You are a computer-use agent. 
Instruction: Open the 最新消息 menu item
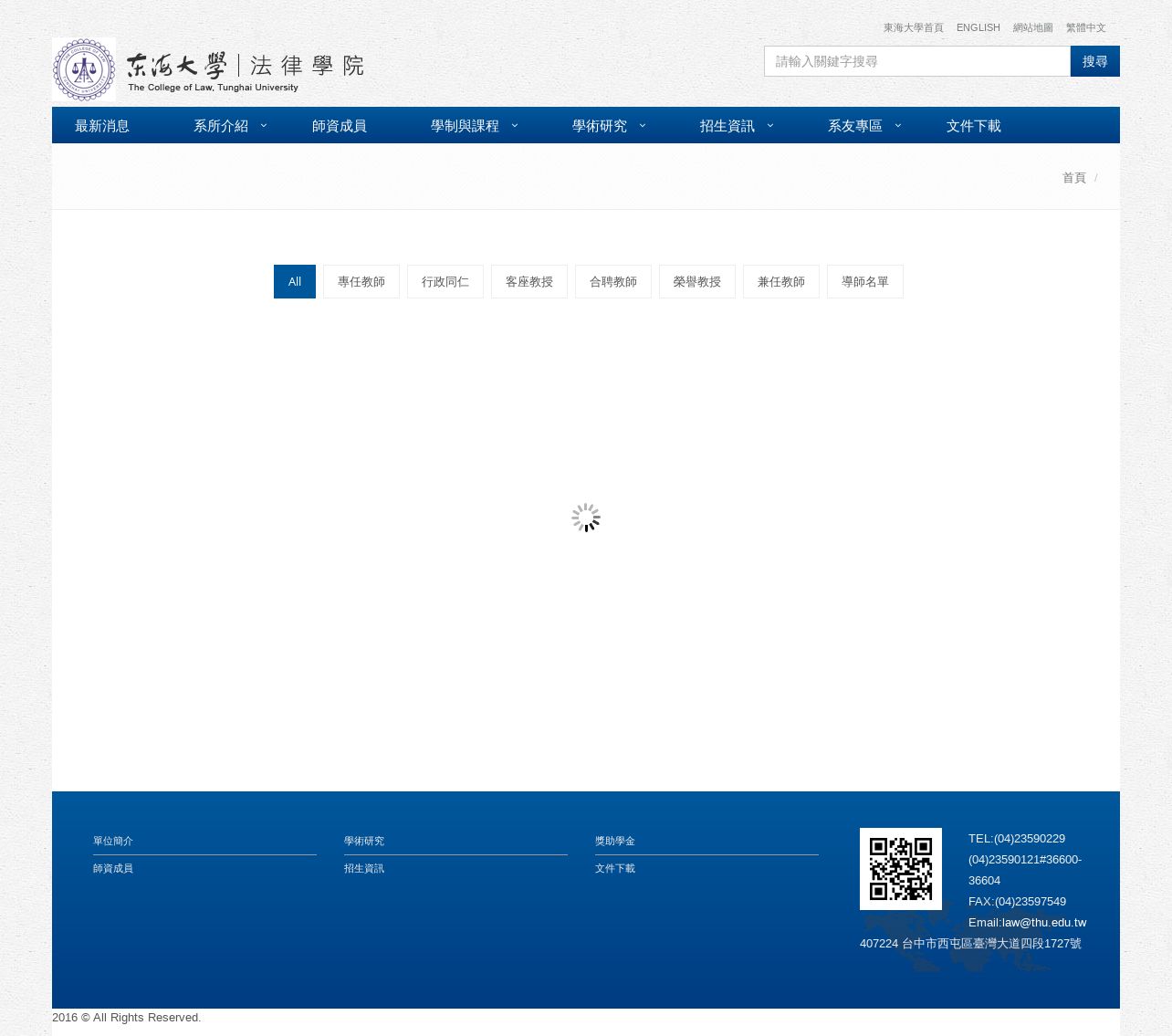pyautogui.click(x=102, y=126)
